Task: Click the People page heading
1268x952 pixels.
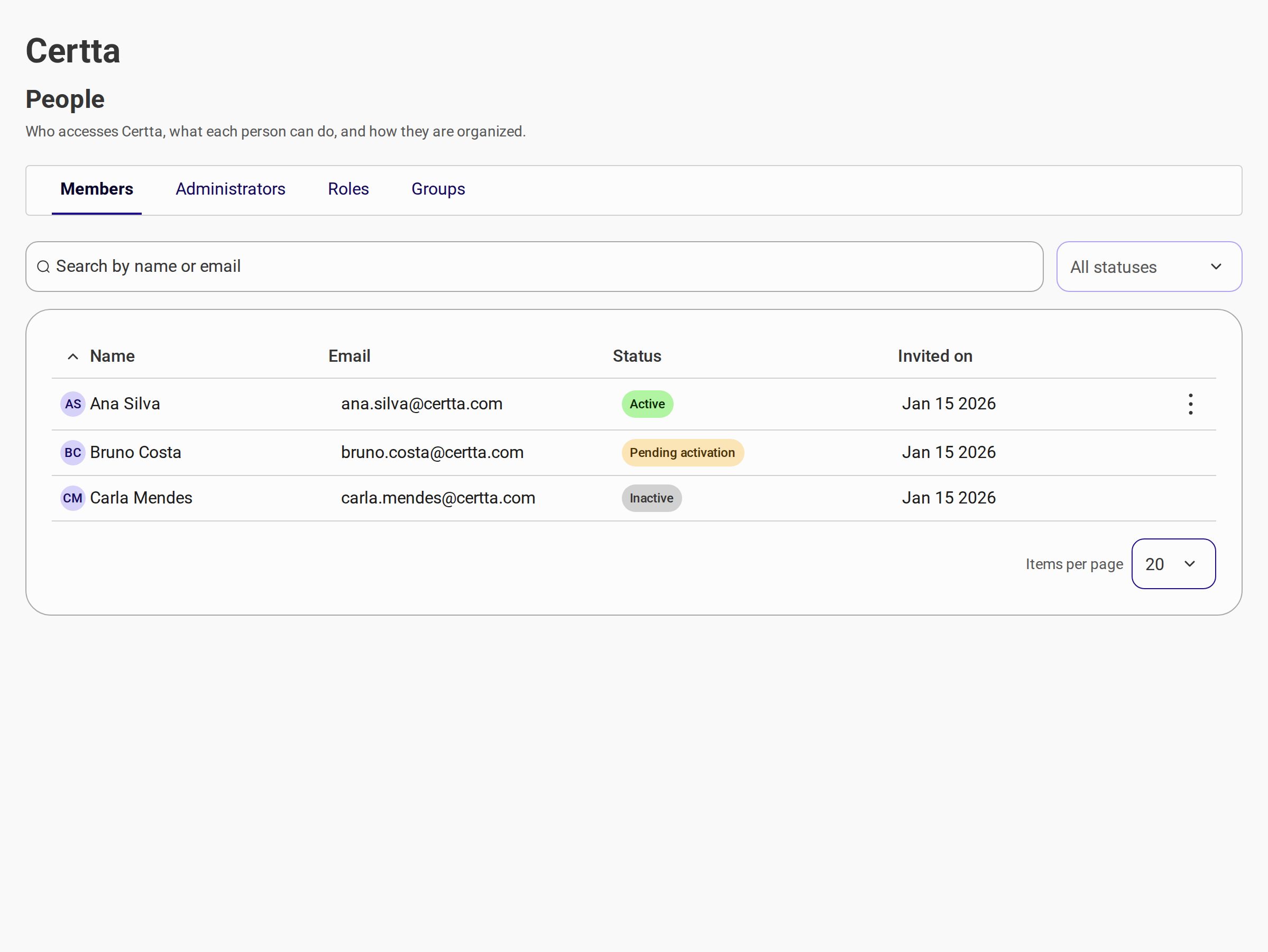Action: (65, 99)
